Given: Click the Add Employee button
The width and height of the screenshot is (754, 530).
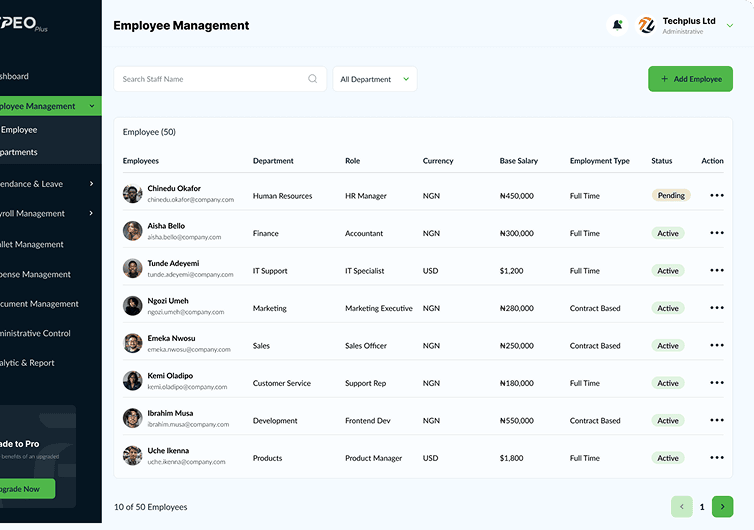Looking at the screenshot, I should coord(691,79).
